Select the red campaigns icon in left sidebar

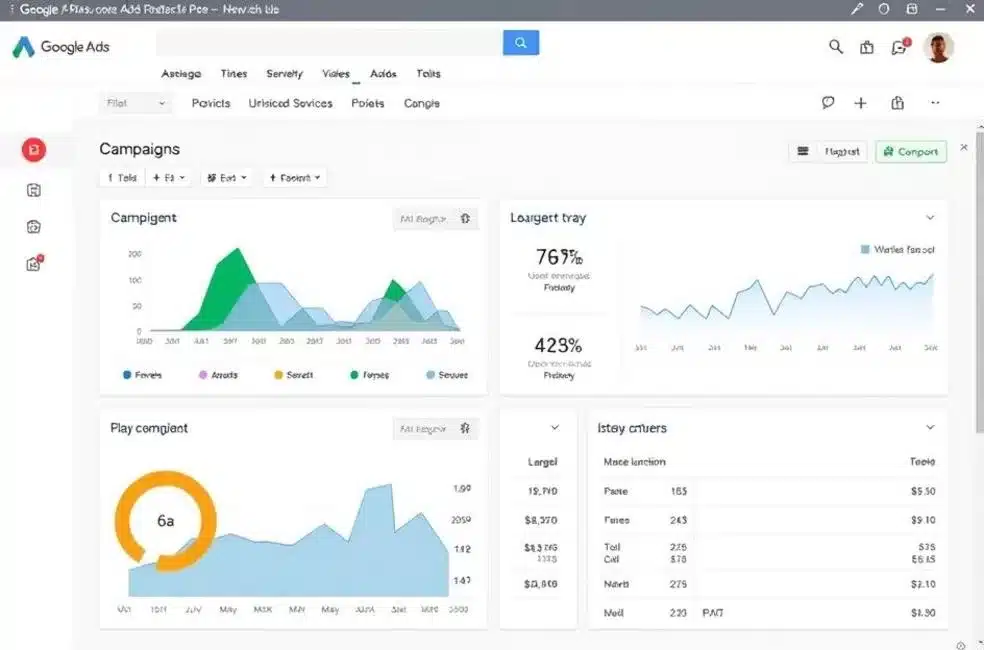[34, 149]
